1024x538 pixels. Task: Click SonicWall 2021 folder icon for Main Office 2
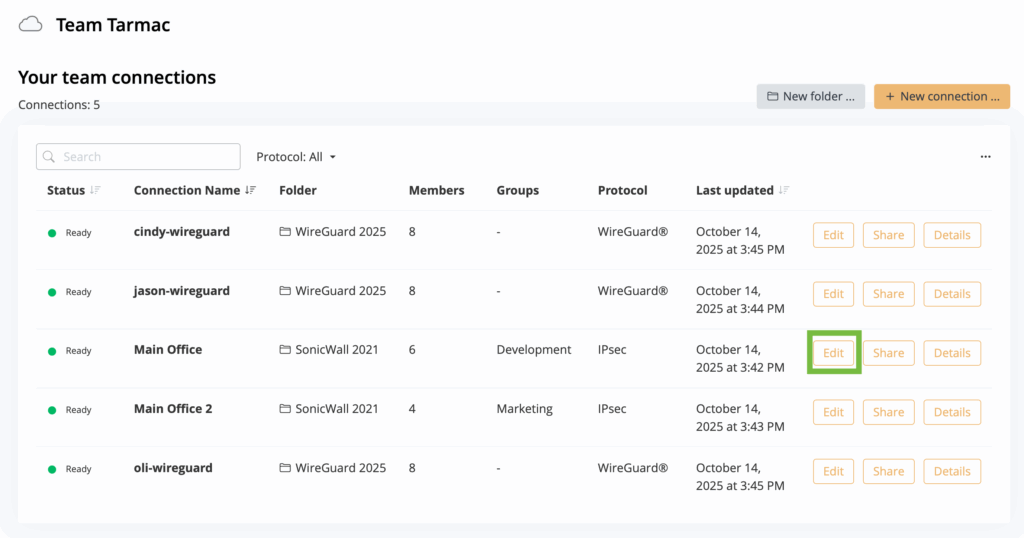pos(285,409)
